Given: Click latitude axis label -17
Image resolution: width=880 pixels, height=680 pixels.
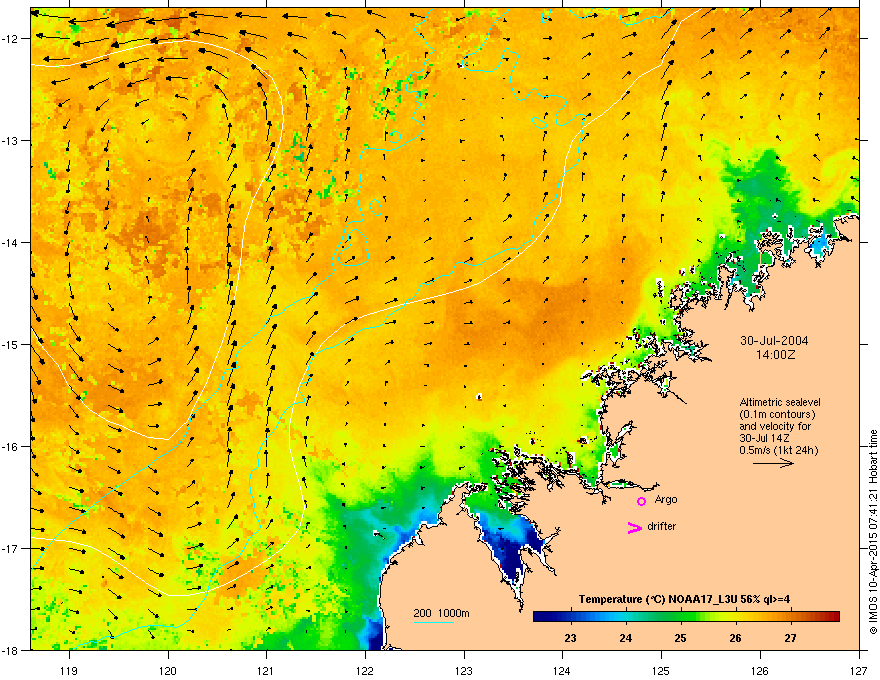Looking at the screenshot, I should tap(11, 549).
